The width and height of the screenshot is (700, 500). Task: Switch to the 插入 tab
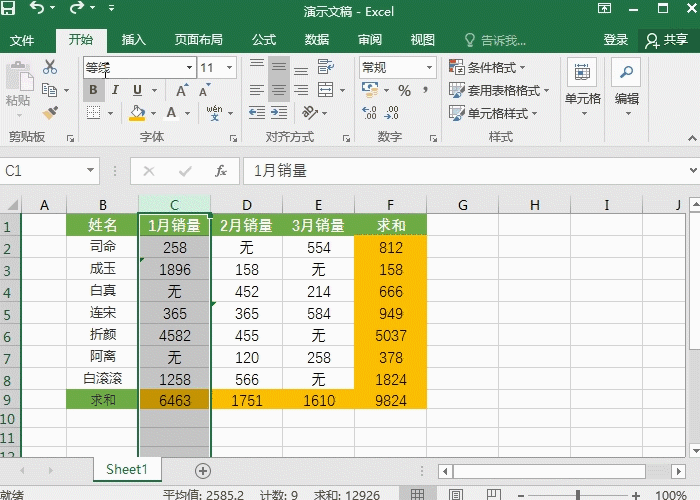133,40
